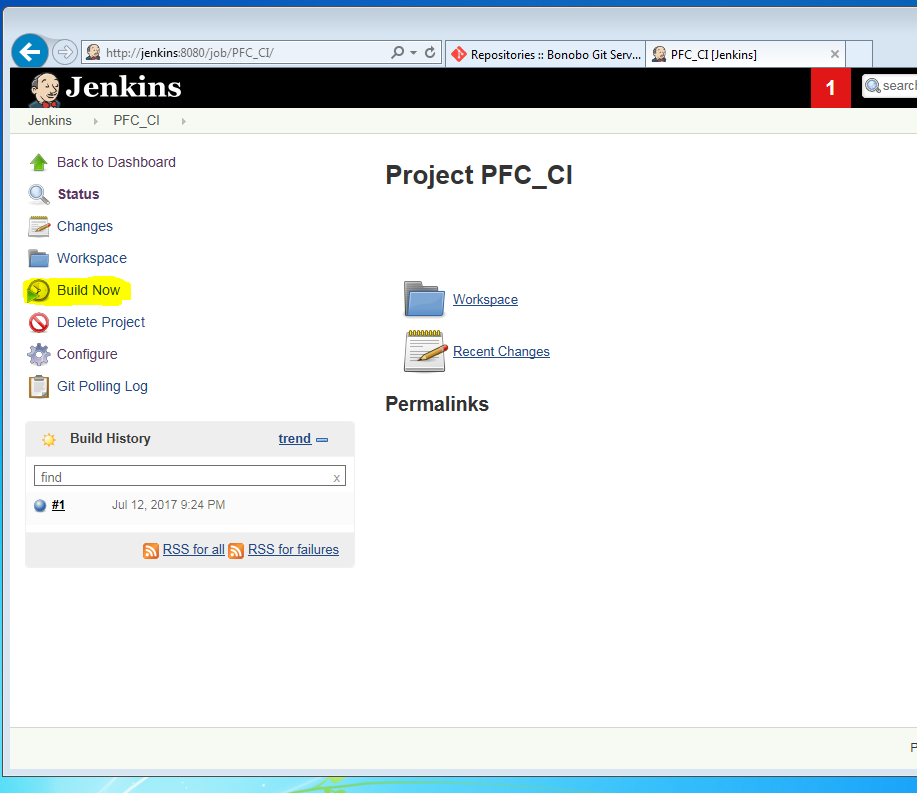Open the RSS for failures link
The width and height of the screenshot is (917, 793).
293,550
